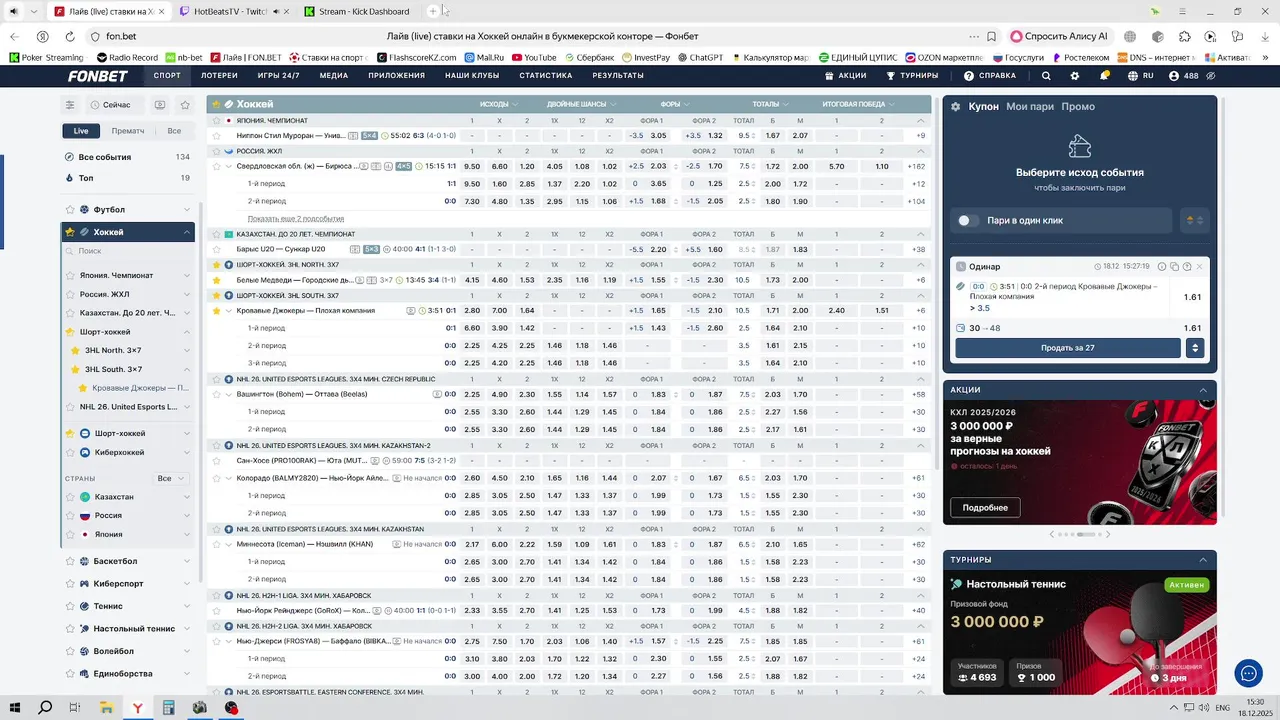The height and width of the screenshot is (720, 1280).
Task: Open site search magnifier in header
Action: tap(1046, 76)
